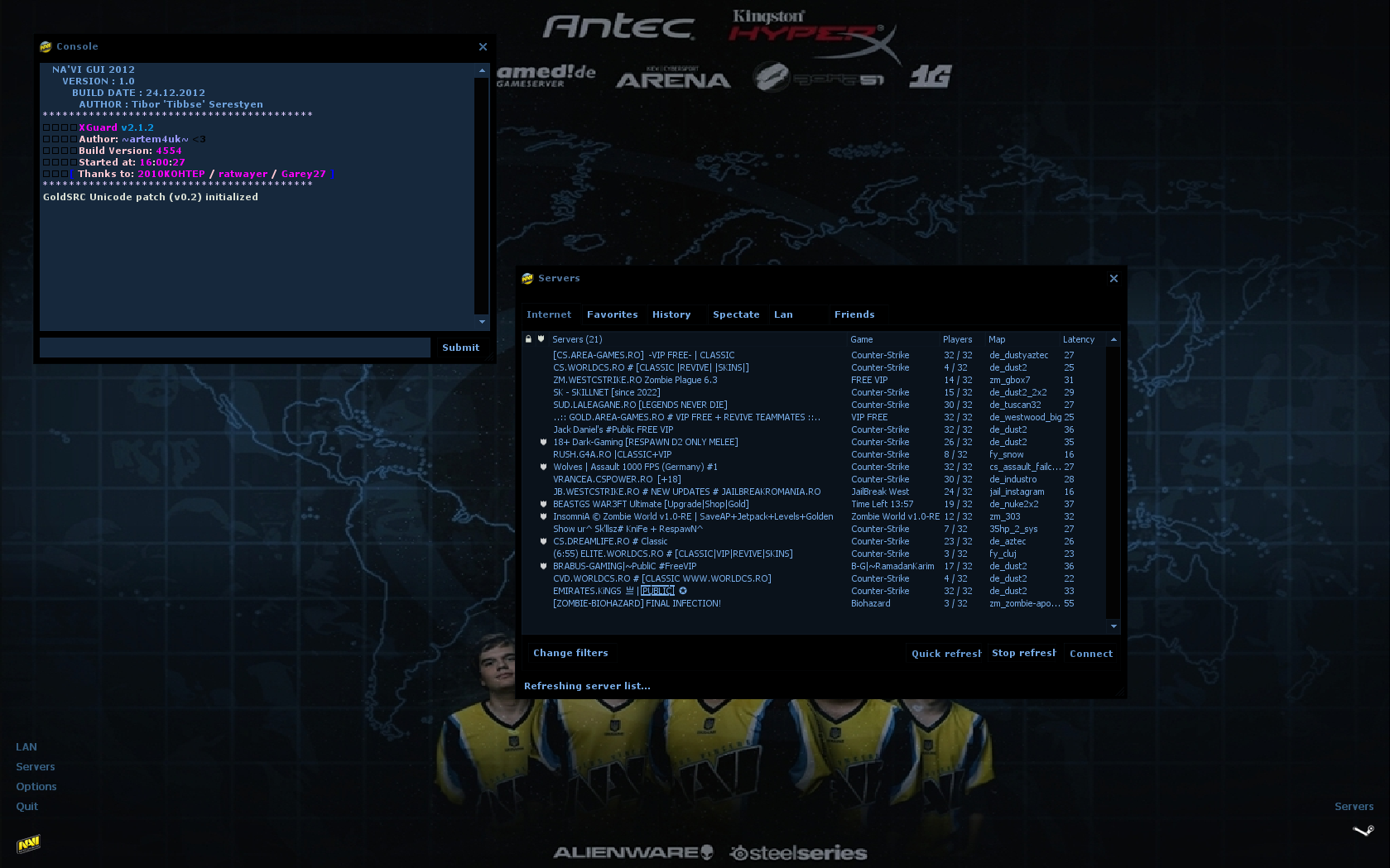1390x868 pixels.
Task: Click shield icon beside InsomniA Zombie World server
Action: (x=544, y=516)
